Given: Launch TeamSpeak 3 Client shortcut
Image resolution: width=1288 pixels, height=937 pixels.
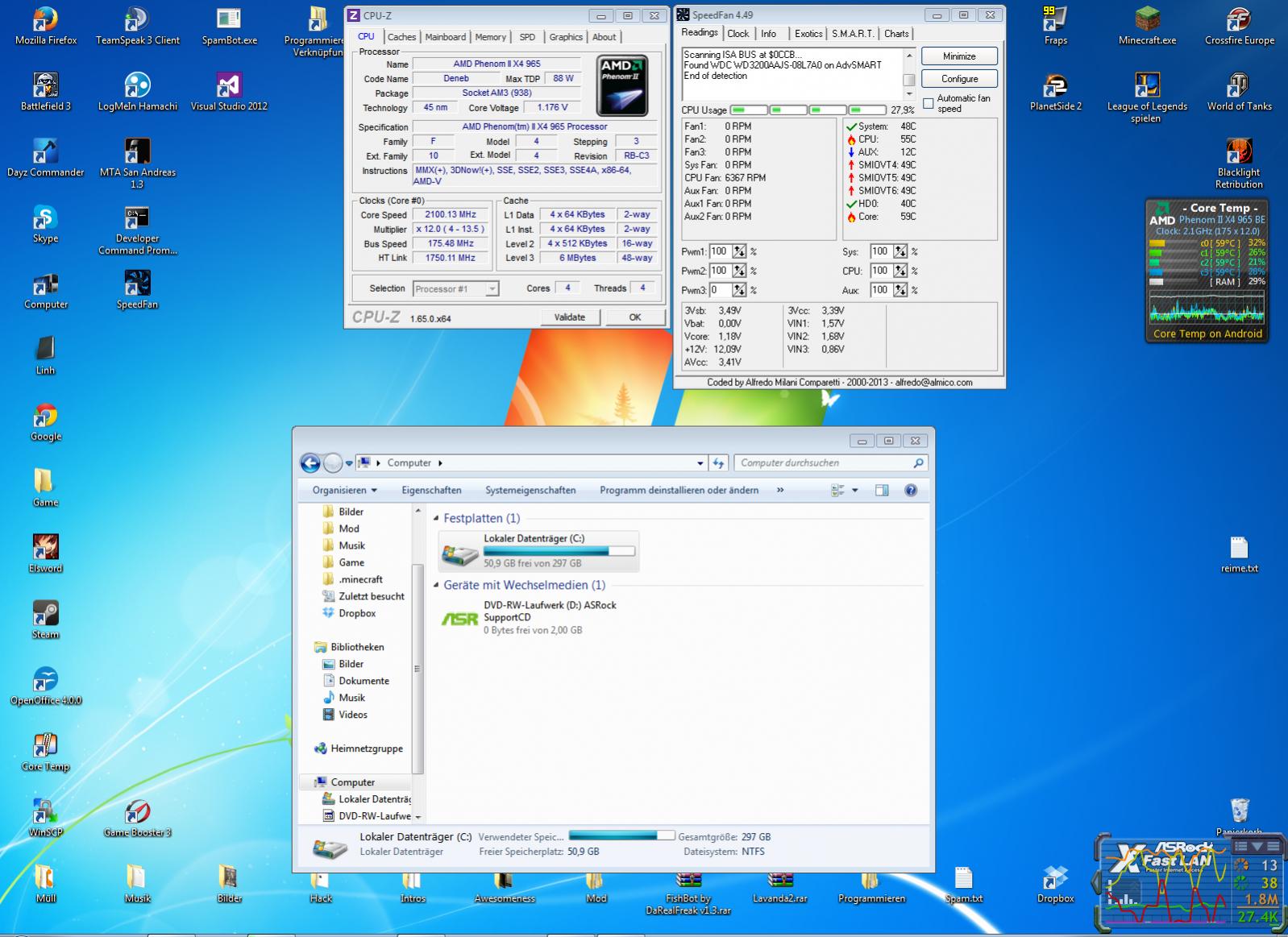Looking at the screenshot, I should tap(138, 26).
